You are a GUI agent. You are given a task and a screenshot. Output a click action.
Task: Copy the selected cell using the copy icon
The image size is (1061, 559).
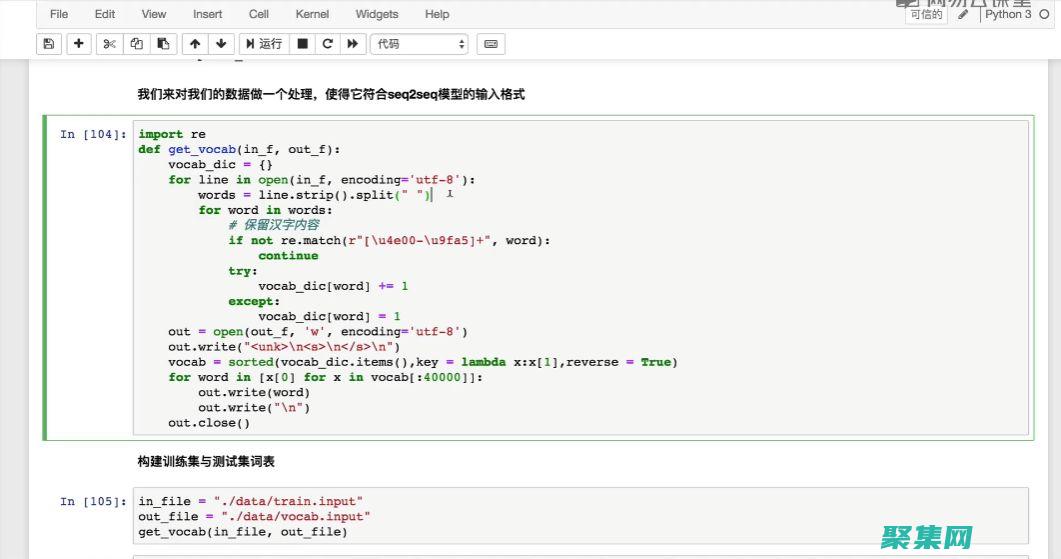pos(137,44)
